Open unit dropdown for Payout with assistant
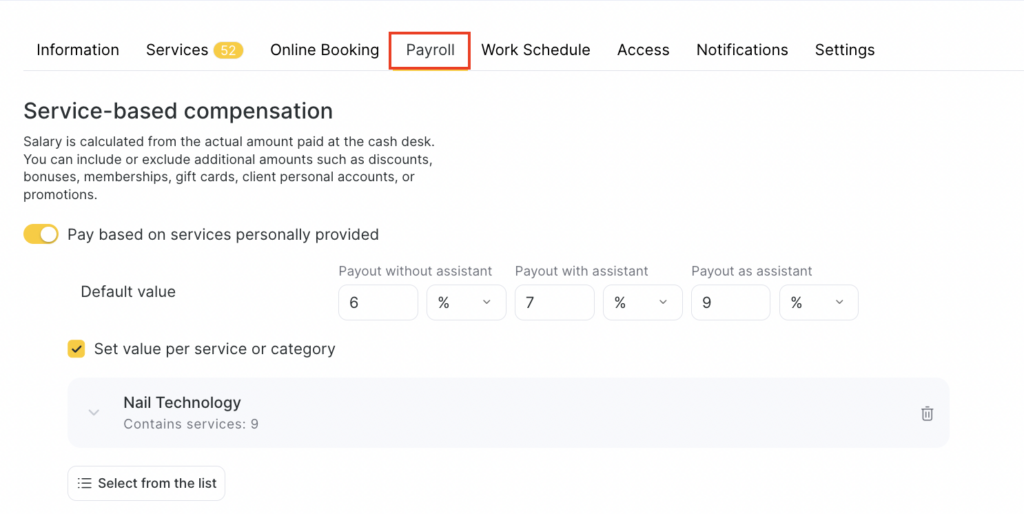 tap(642, 303)
